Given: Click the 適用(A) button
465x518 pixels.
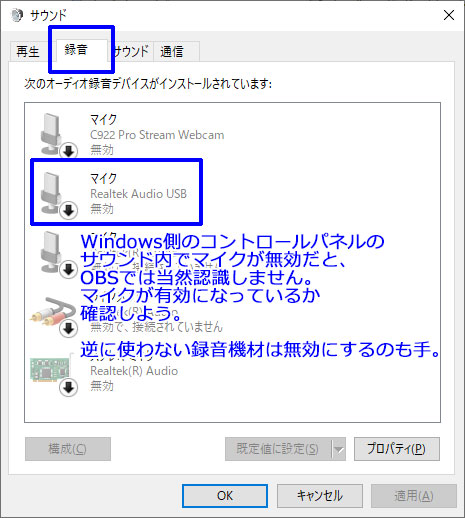Looking at the screenshot, I should coord(414,496).
